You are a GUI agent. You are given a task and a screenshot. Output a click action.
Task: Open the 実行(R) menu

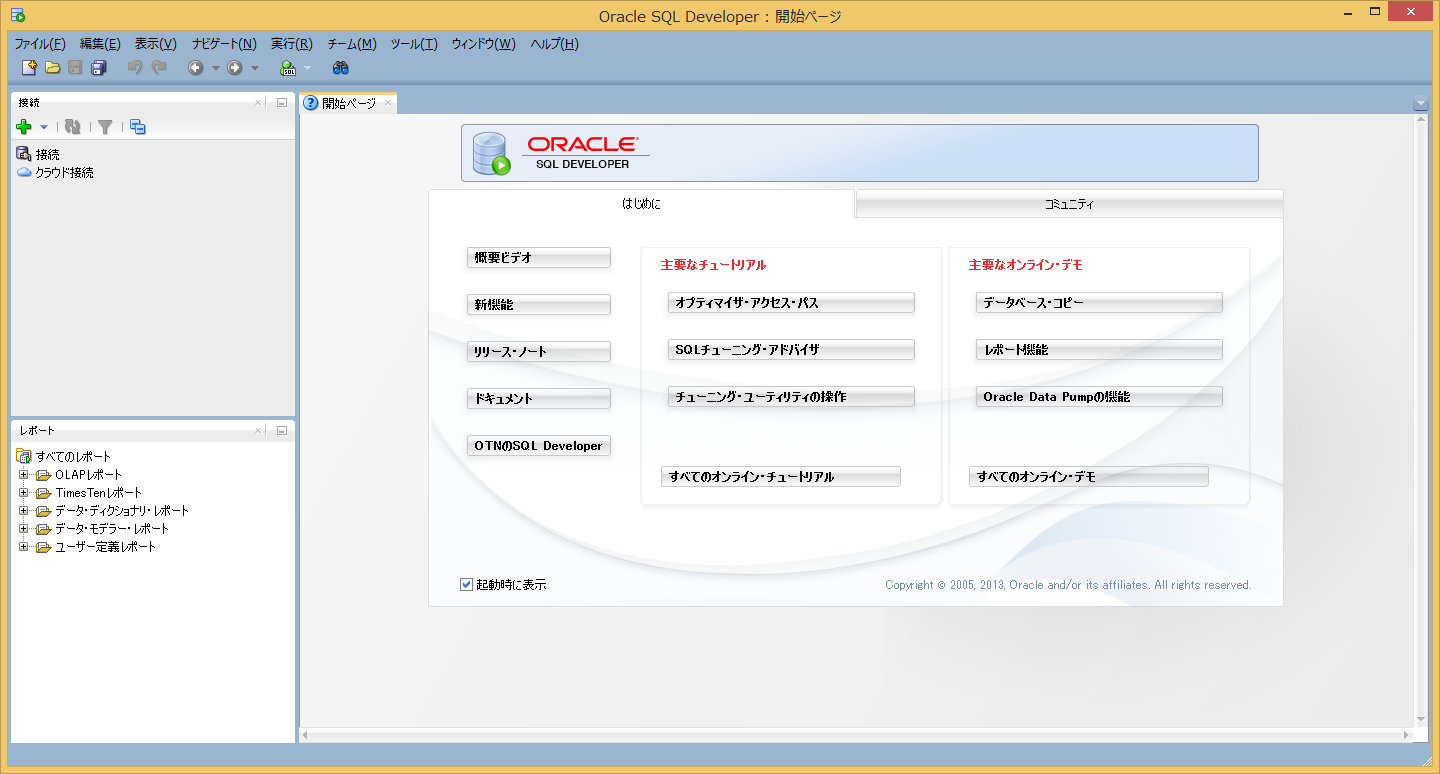click(291, 44)
